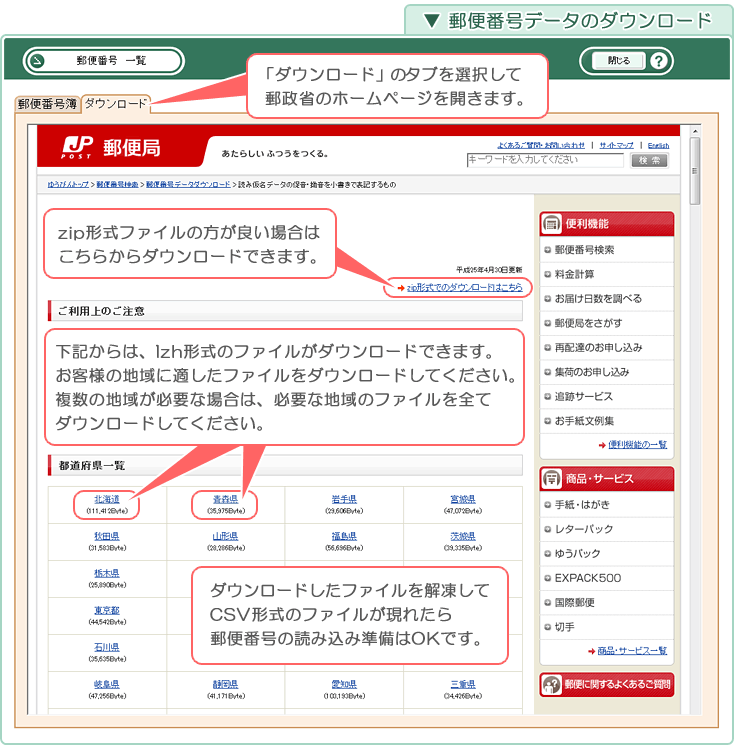
Task: Click 便利機能の一覧 link
Action: 637,445
